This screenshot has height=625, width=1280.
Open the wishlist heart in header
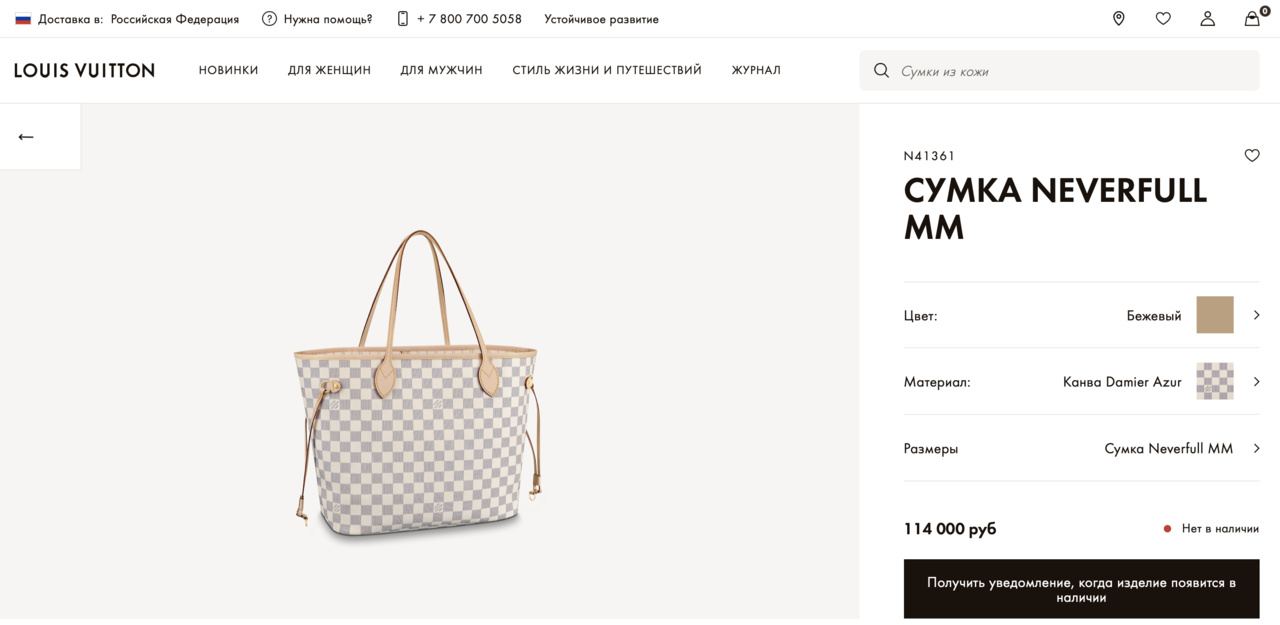(x=1163, y=19)
